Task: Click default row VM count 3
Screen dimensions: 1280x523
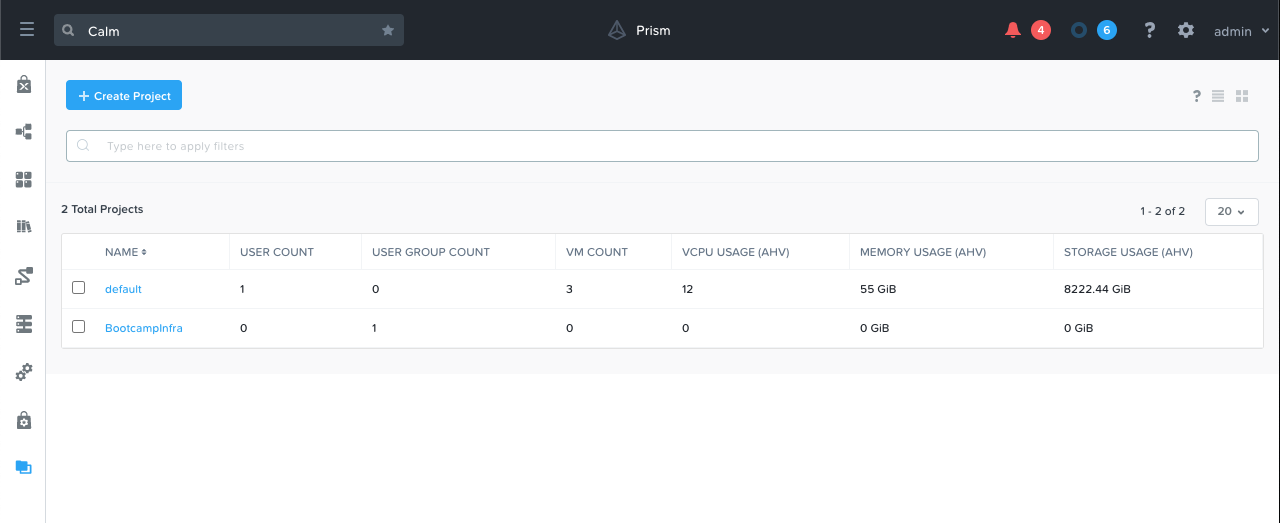Action: tap(569, 289)
